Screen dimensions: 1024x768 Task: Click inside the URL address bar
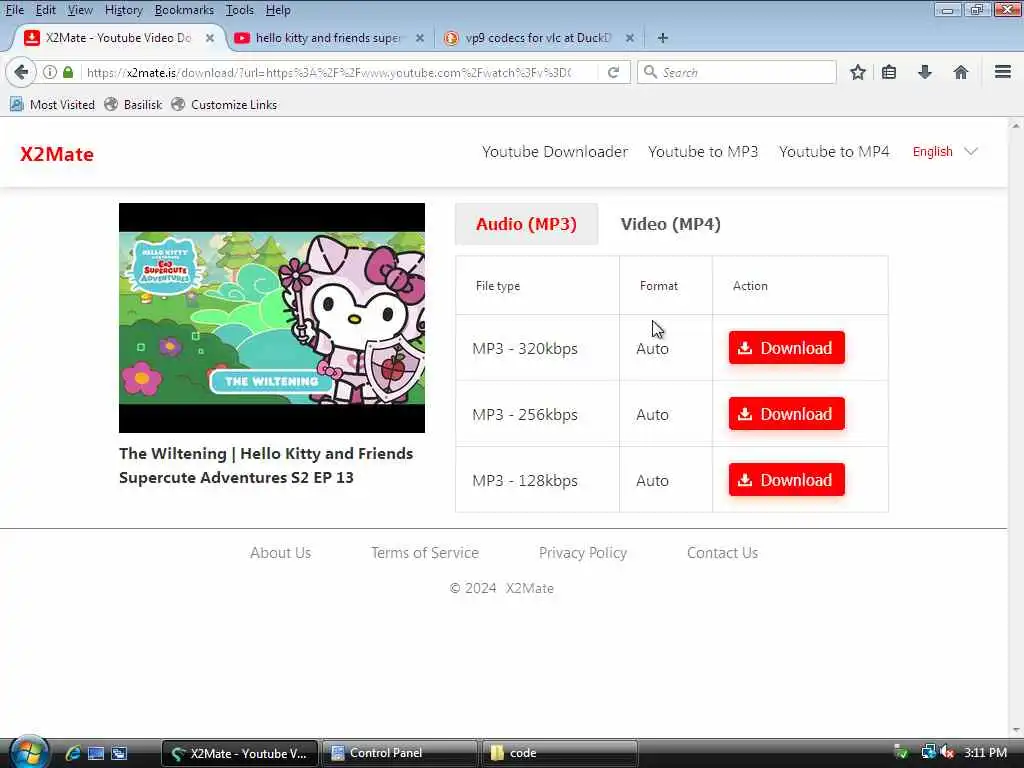[333, 72]
